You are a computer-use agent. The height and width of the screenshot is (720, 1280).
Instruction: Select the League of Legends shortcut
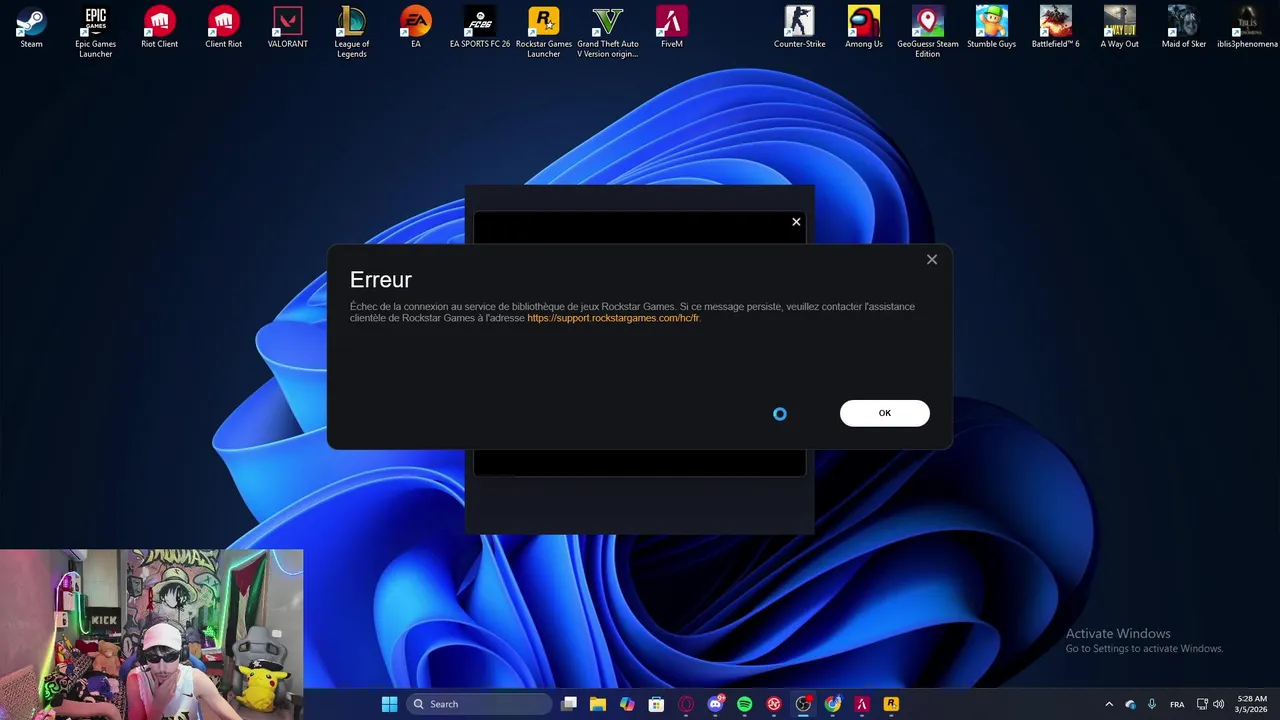click(351, 32)
